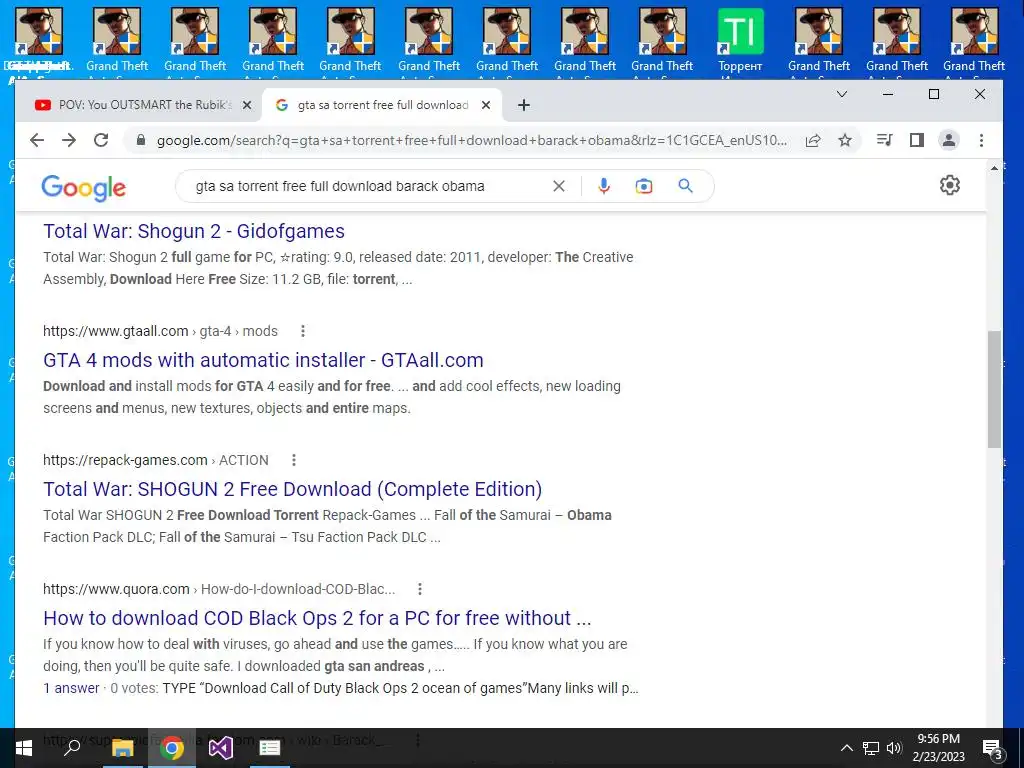Viewport: 1024px width, 768px height.
Task: Show hidden system tray icons
Action: pos(846,748)
